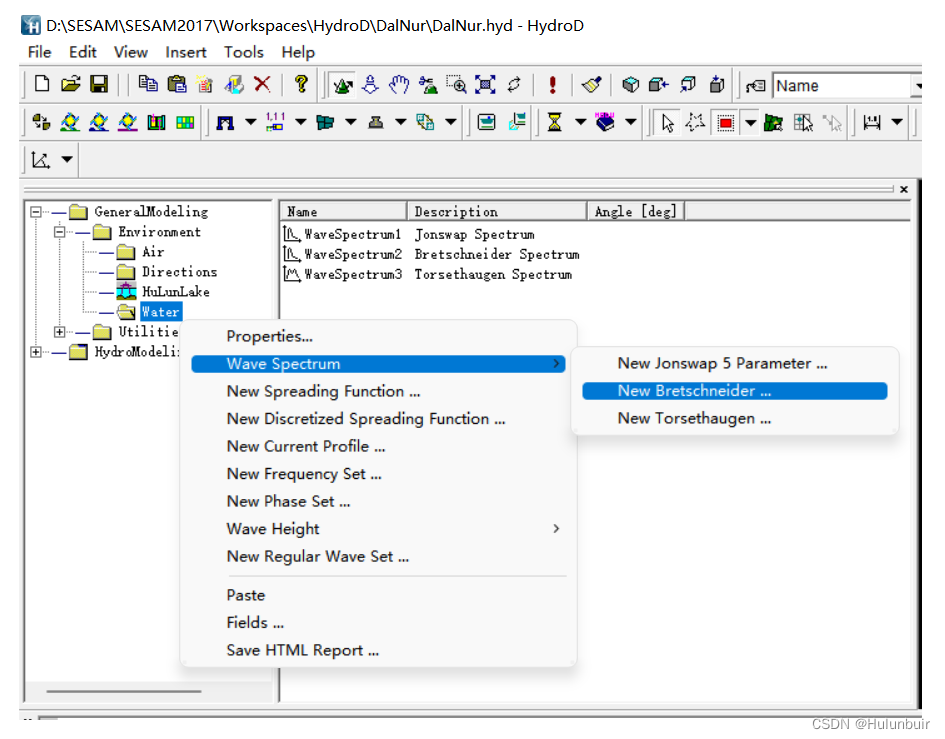Open dropdown arrow beside the dimension icon

897,122
